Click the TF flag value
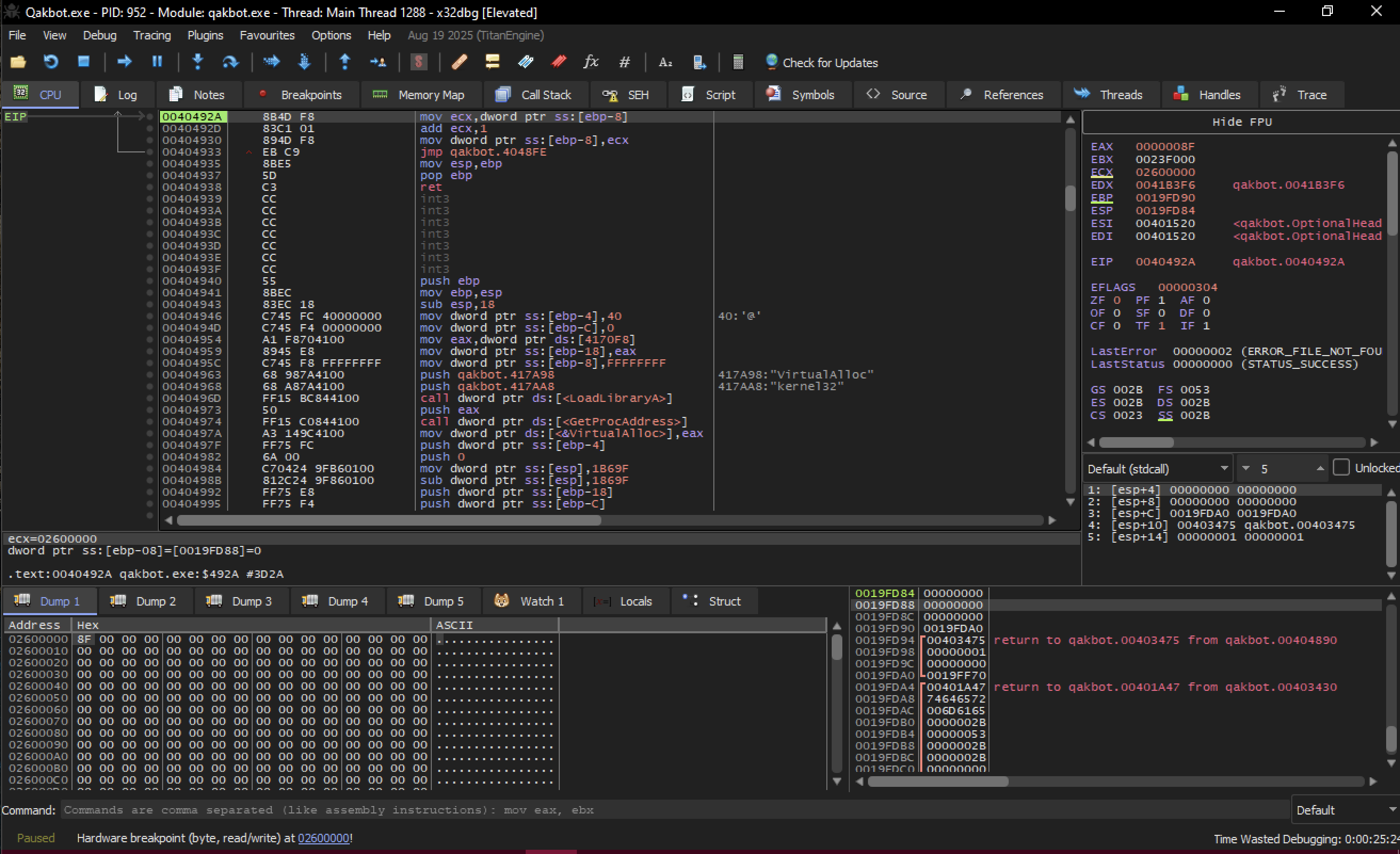The width and height of the screenshot is (1400, 854). [1161, 326]
